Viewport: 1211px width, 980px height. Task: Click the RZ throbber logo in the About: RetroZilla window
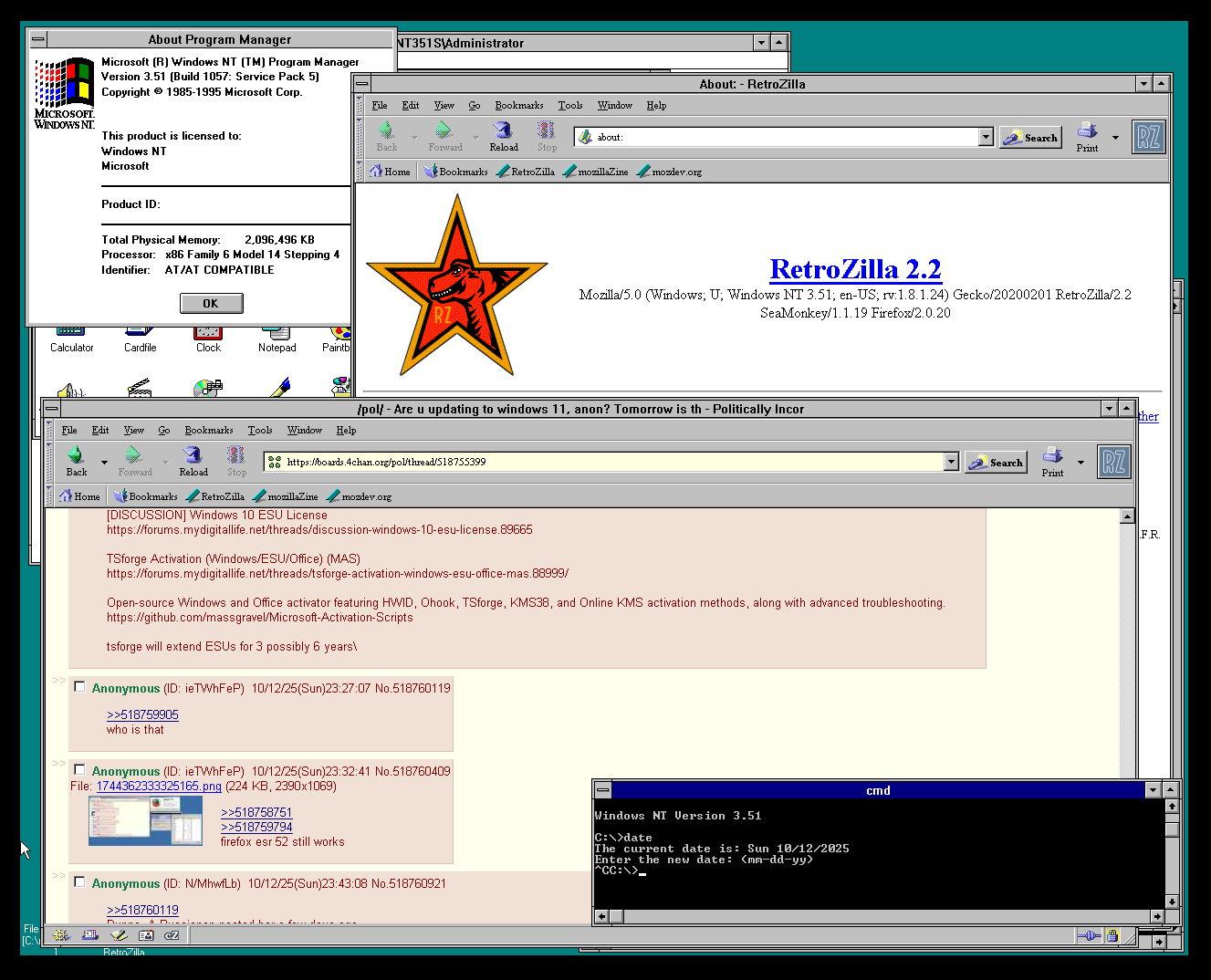pos(1149,137)
